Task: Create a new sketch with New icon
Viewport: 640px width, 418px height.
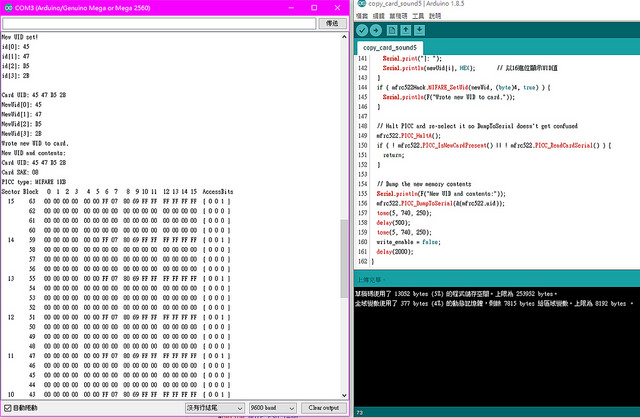Action: pyautogui.click(x=393, y=31)
